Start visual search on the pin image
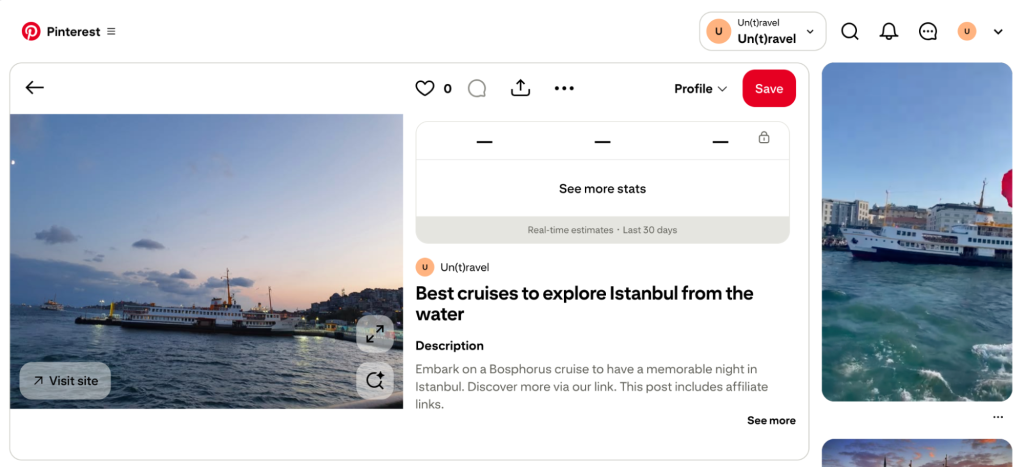1024x467 pixels. [x=375, y=381]
